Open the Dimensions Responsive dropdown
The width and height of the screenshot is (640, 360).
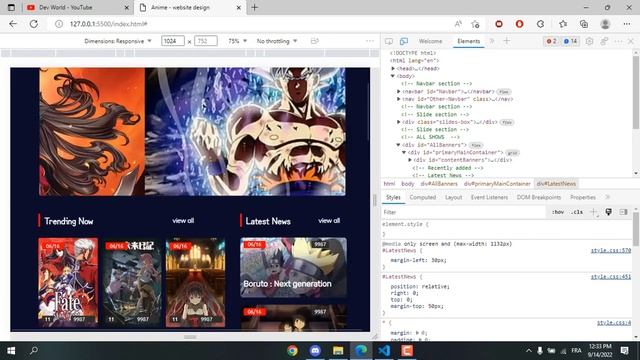pyautogui.click(x=118, y=41)
